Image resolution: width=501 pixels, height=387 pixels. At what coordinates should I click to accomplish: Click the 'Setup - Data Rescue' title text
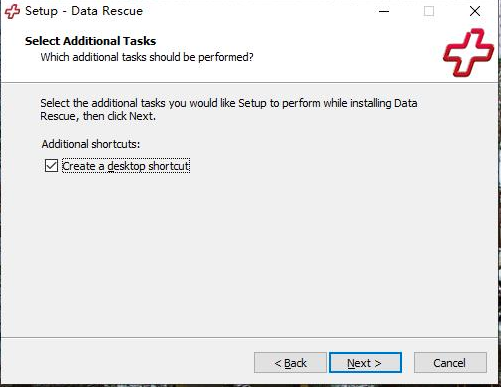tap(84, 11)
